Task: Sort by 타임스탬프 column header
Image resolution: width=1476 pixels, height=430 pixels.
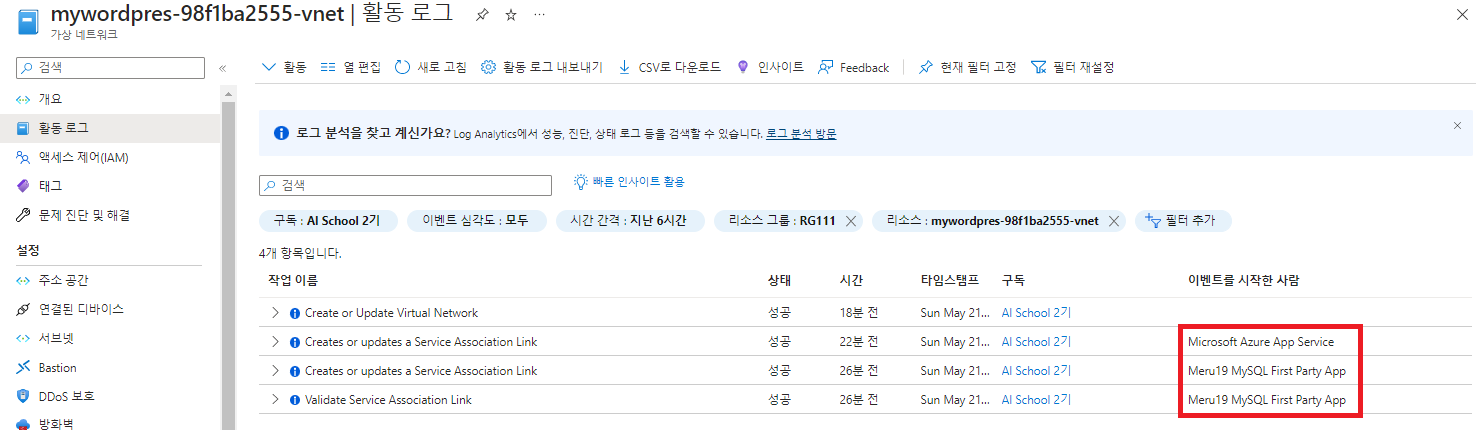Action: (x=949, y=280)
